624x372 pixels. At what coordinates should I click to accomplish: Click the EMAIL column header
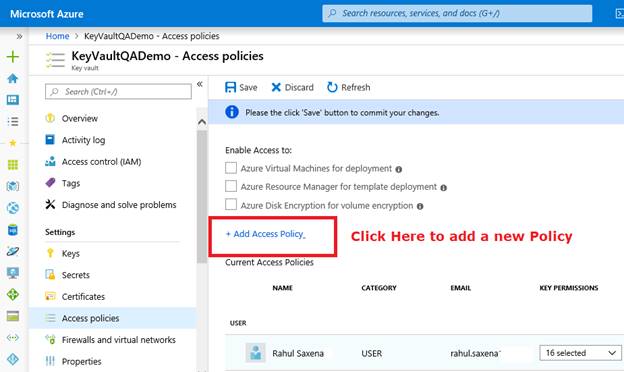coord(460,288)
